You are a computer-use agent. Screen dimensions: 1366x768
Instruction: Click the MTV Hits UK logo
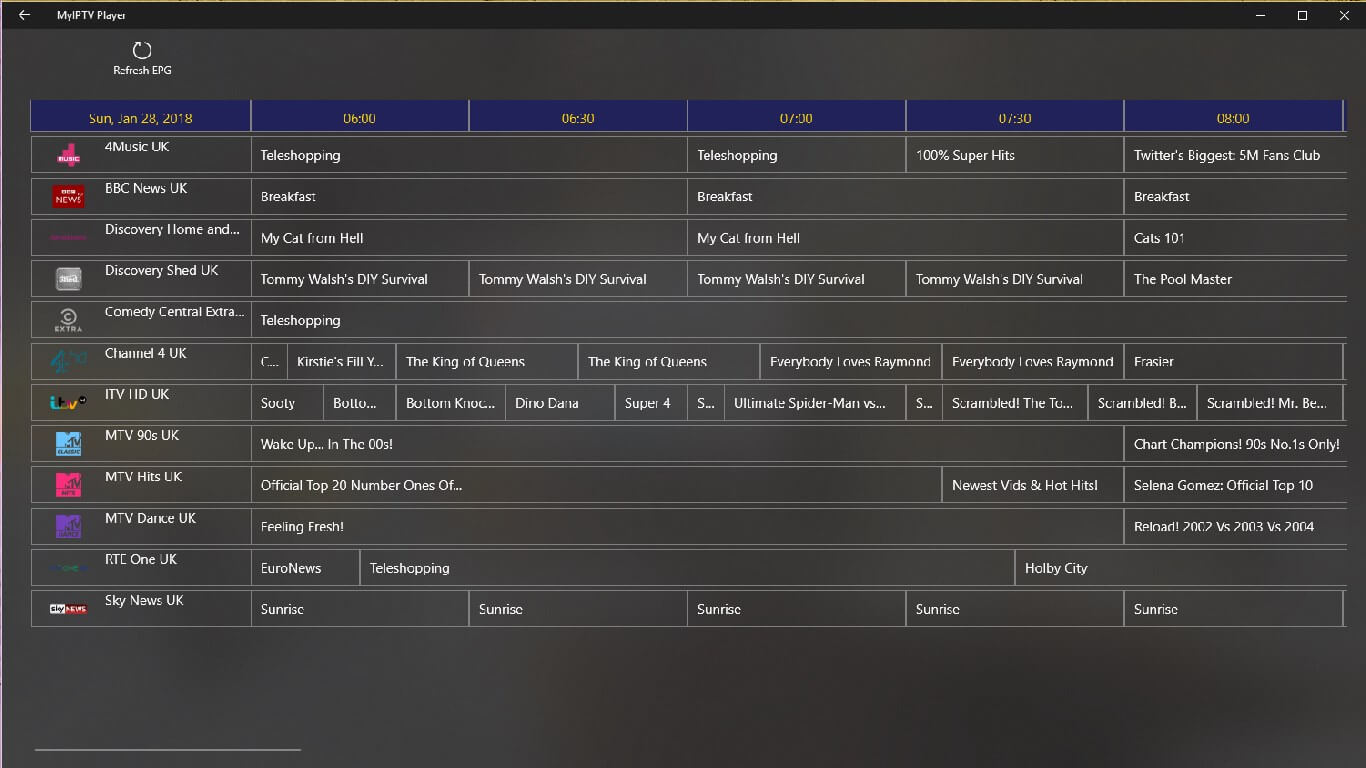click(66, 485)
